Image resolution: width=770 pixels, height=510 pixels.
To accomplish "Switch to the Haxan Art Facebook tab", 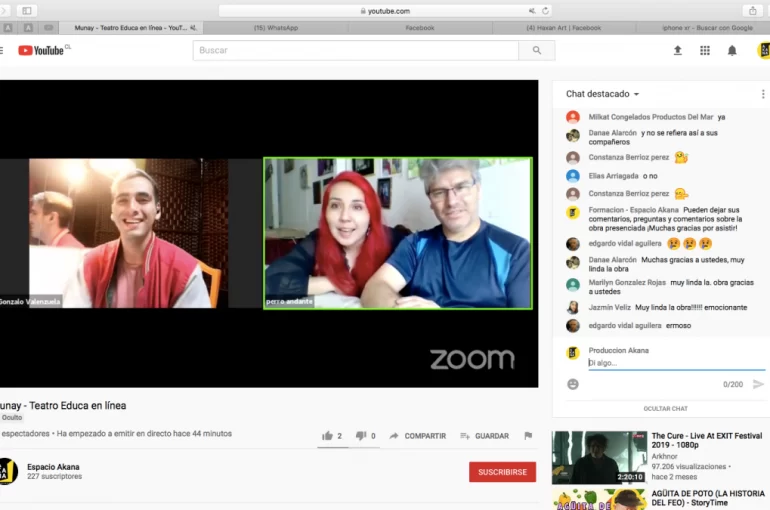I will pos(564,28).
